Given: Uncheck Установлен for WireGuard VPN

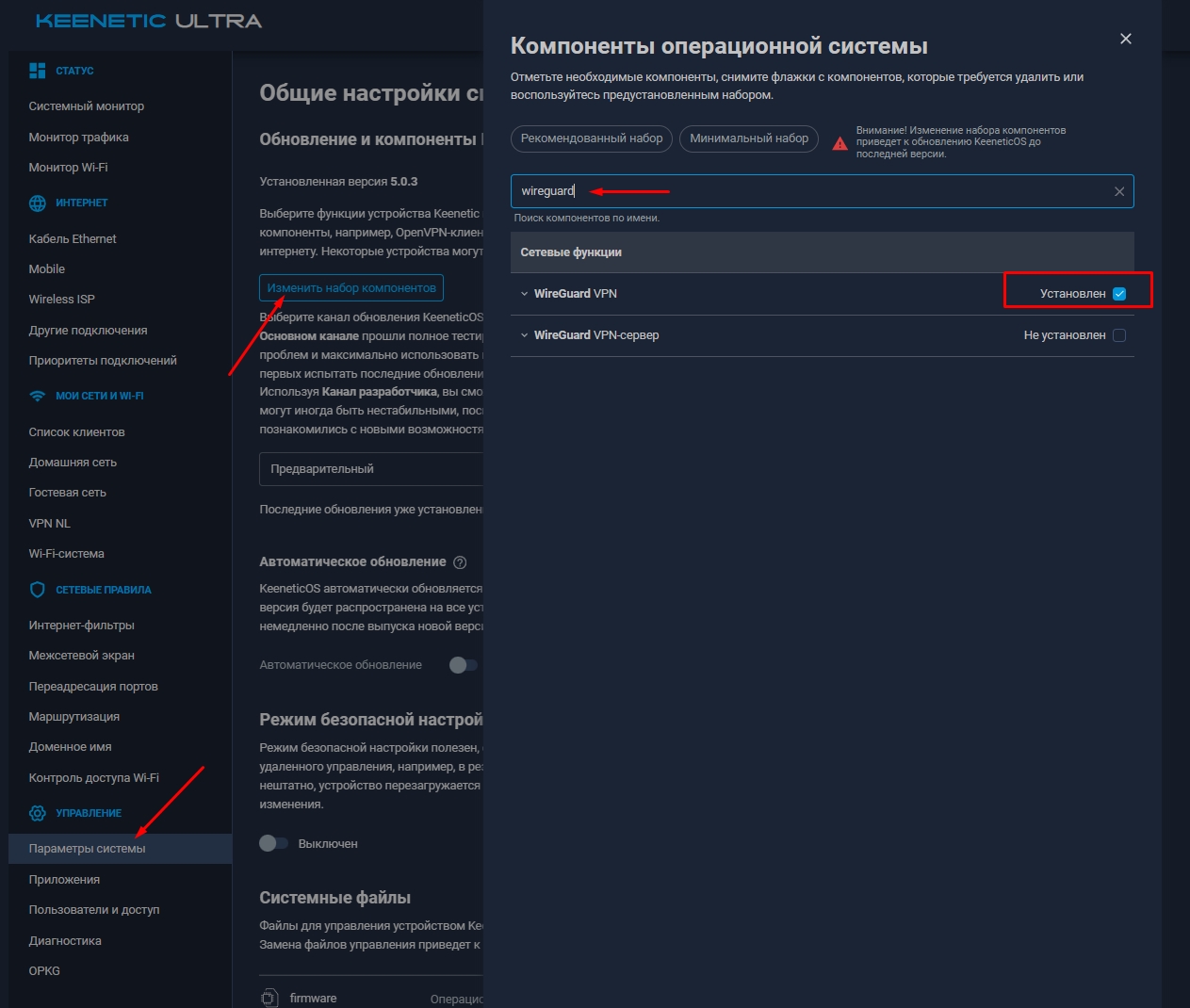Looking at the screenshot, I should coord(1118,293).
